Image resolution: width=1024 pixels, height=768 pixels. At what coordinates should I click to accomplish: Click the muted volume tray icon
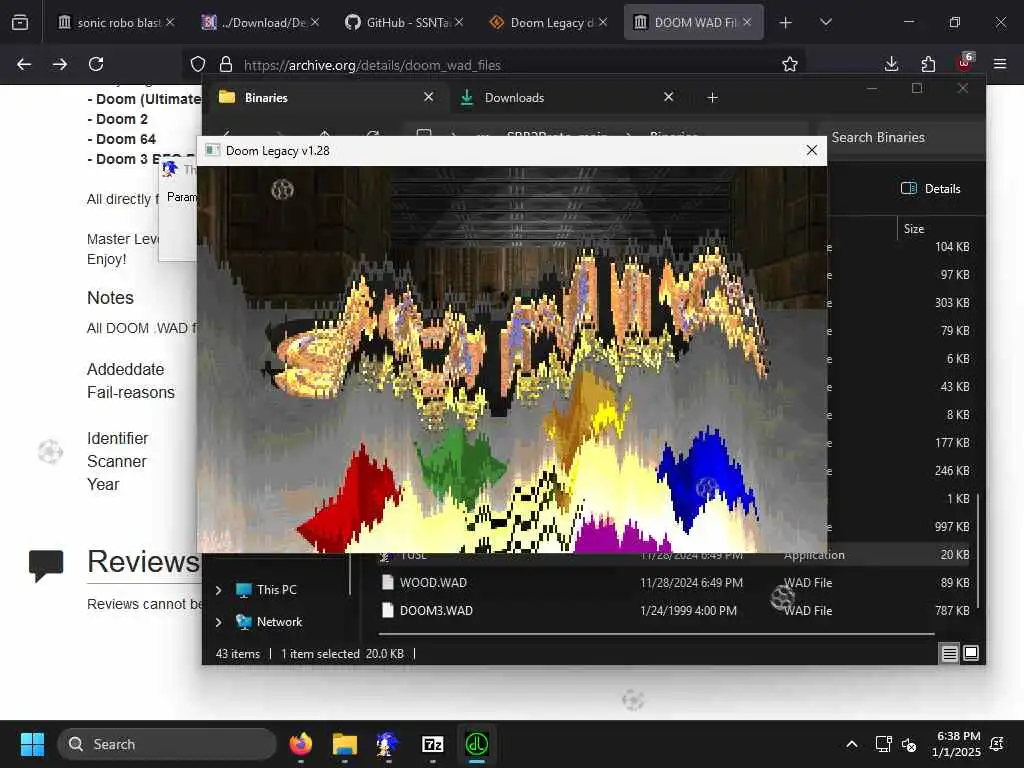908,744
